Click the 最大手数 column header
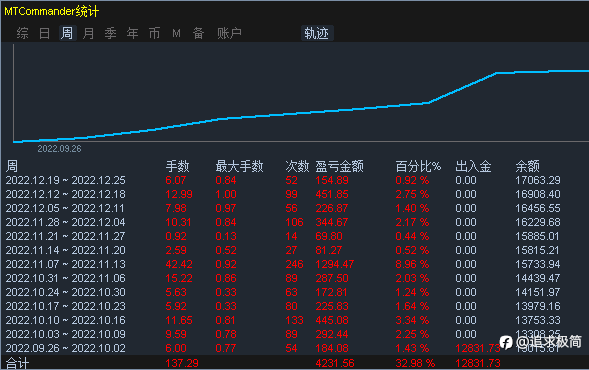The width and height of the screenshot is (589, 370). (239, 166)
